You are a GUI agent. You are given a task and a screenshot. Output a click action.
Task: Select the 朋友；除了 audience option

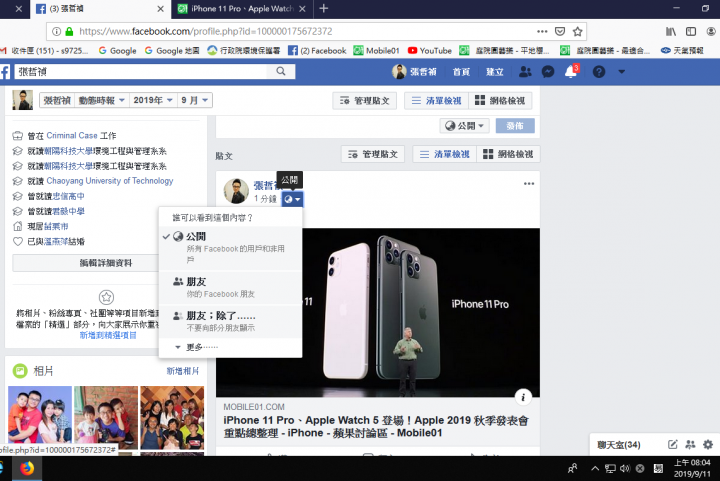pyautogui.click(x=230, y=321)
